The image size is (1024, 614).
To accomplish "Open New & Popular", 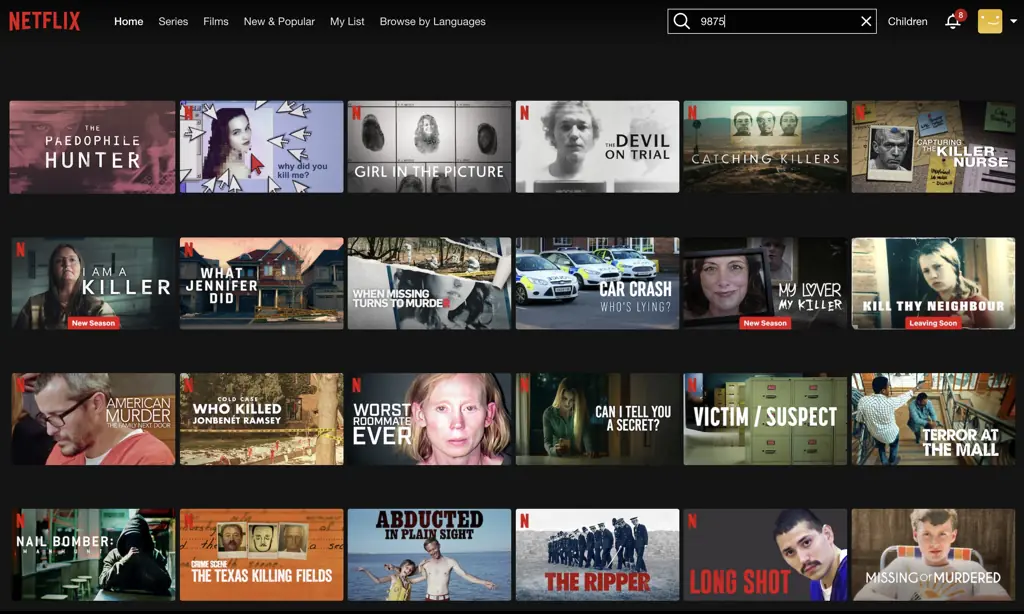I will pyautogui.click(x=279, y=21).
